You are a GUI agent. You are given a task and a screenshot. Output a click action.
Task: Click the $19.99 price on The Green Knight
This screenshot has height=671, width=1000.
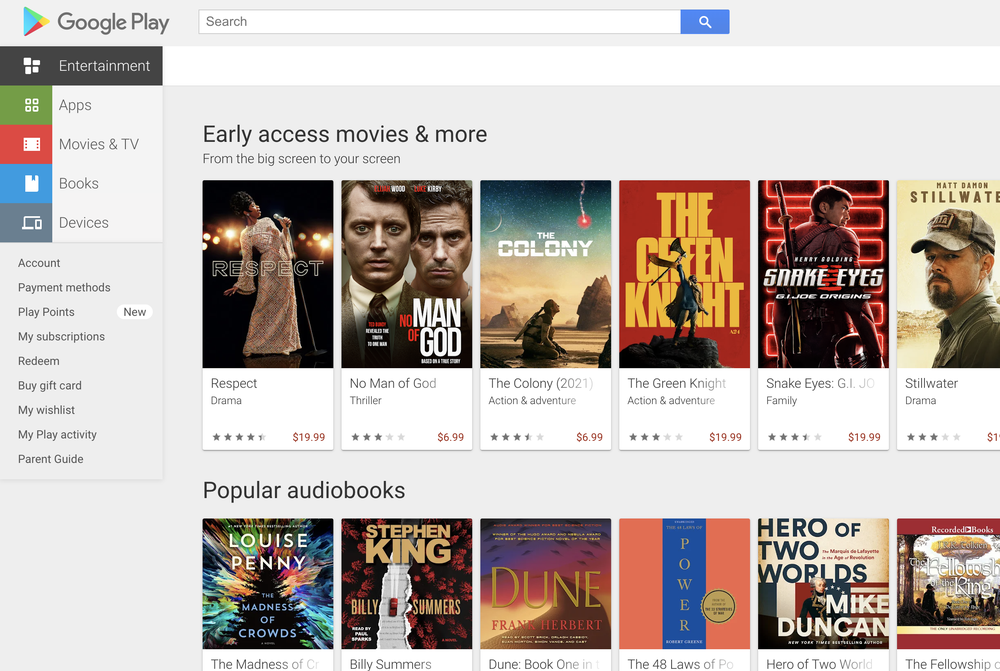pyautogui.click(x=725, y=437)
